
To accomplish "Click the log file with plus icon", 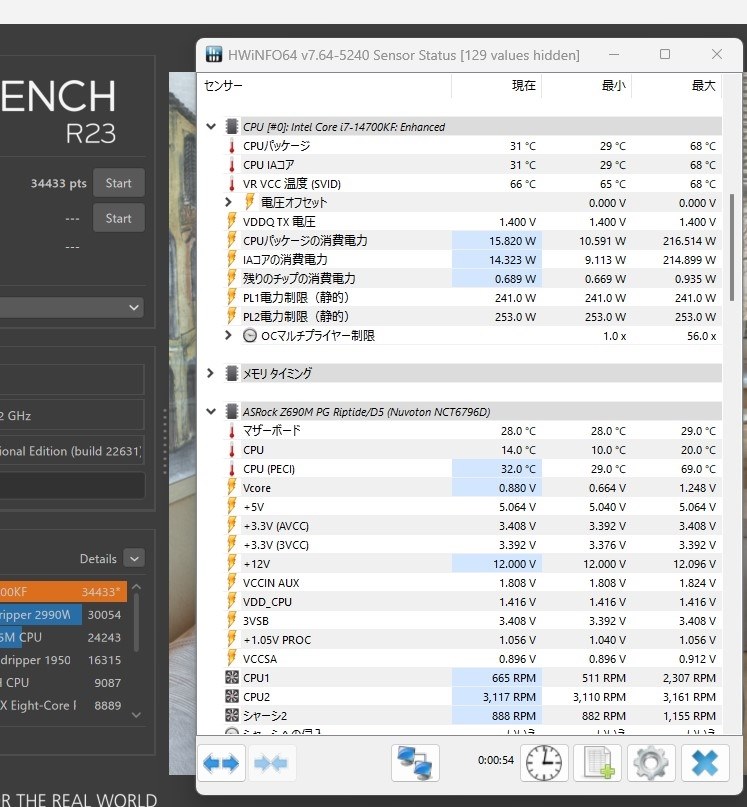I will [x=597, y=763].
